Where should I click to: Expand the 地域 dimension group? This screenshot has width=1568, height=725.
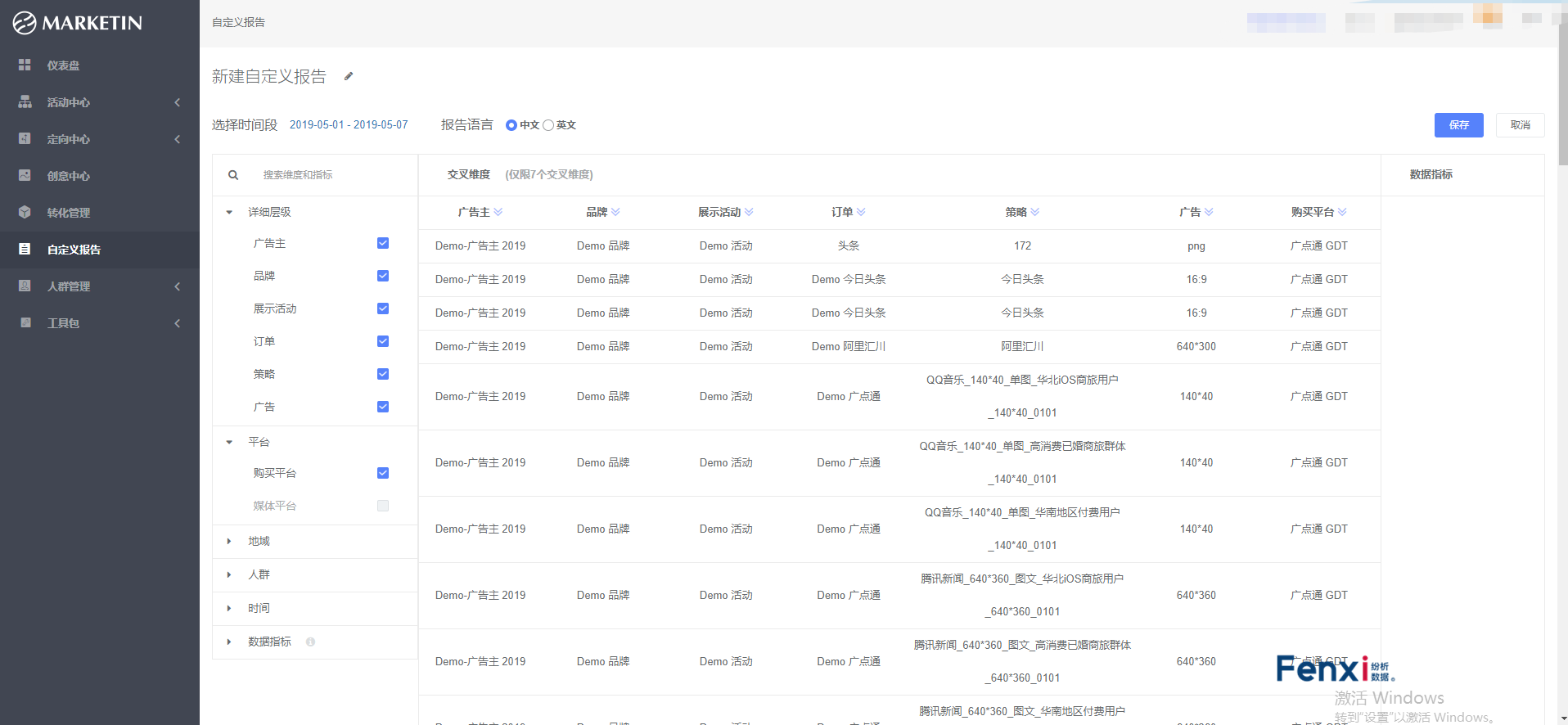[x=229, y=542]
